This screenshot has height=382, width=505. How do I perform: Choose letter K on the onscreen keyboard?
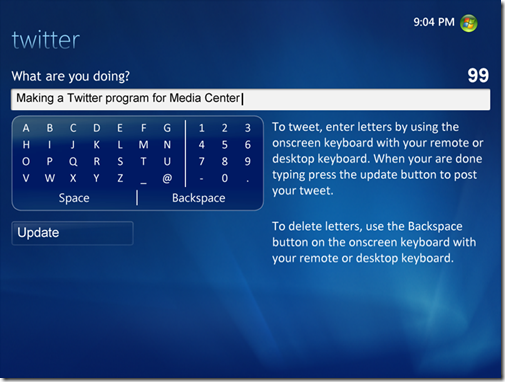point(97,145)
